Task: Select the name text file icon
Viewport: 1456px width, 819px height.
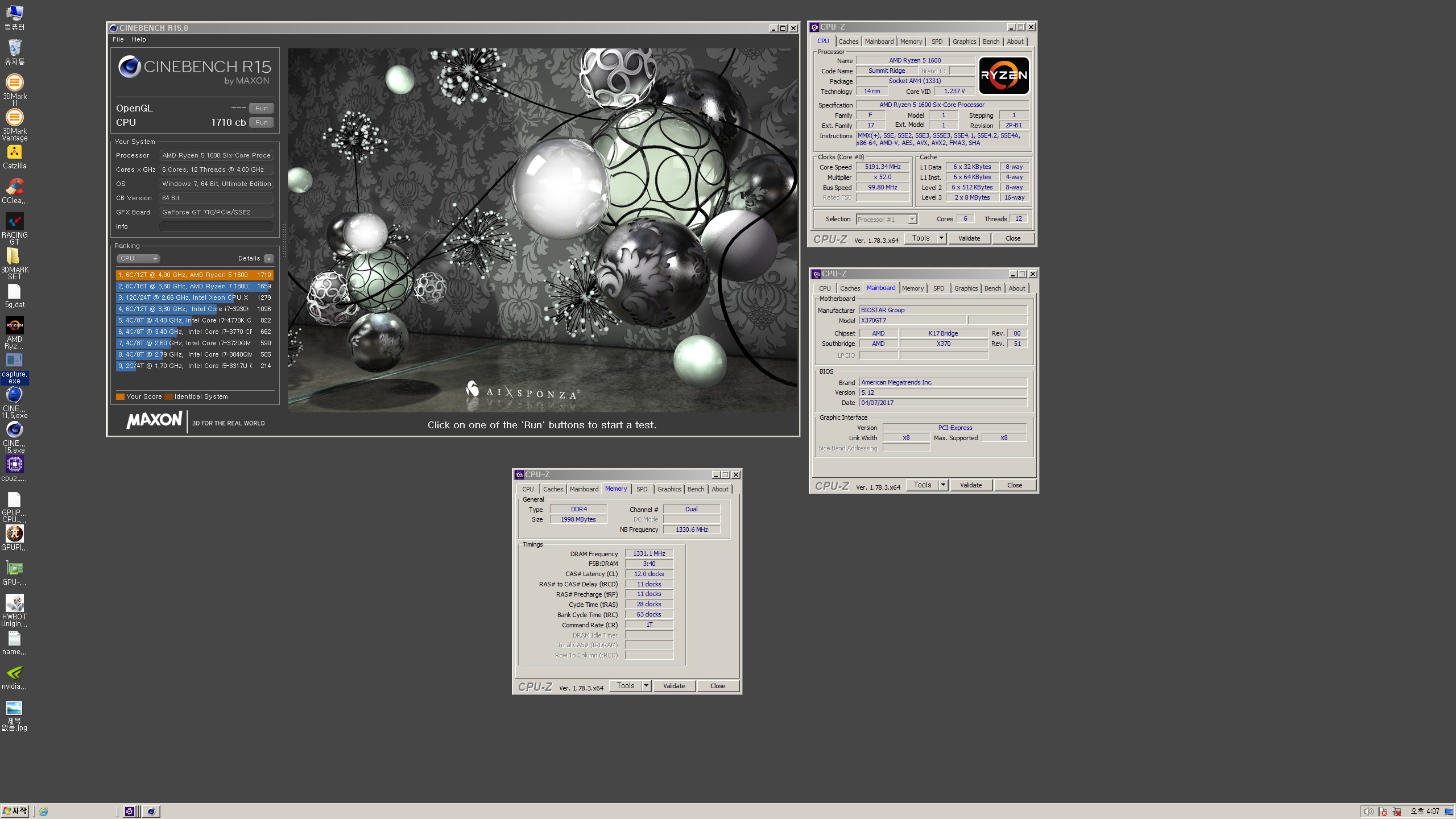Action: pos(14,643)
